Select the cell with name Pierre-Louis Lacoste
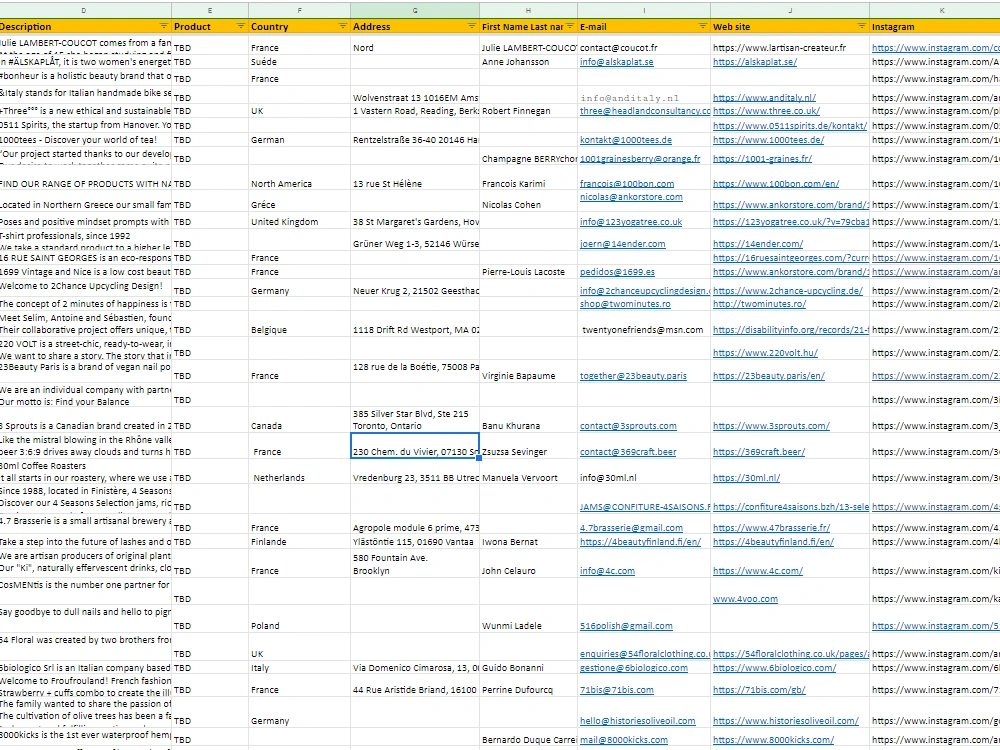The height and width of the screenshot is (750, 1000). (x=528, y=272)
